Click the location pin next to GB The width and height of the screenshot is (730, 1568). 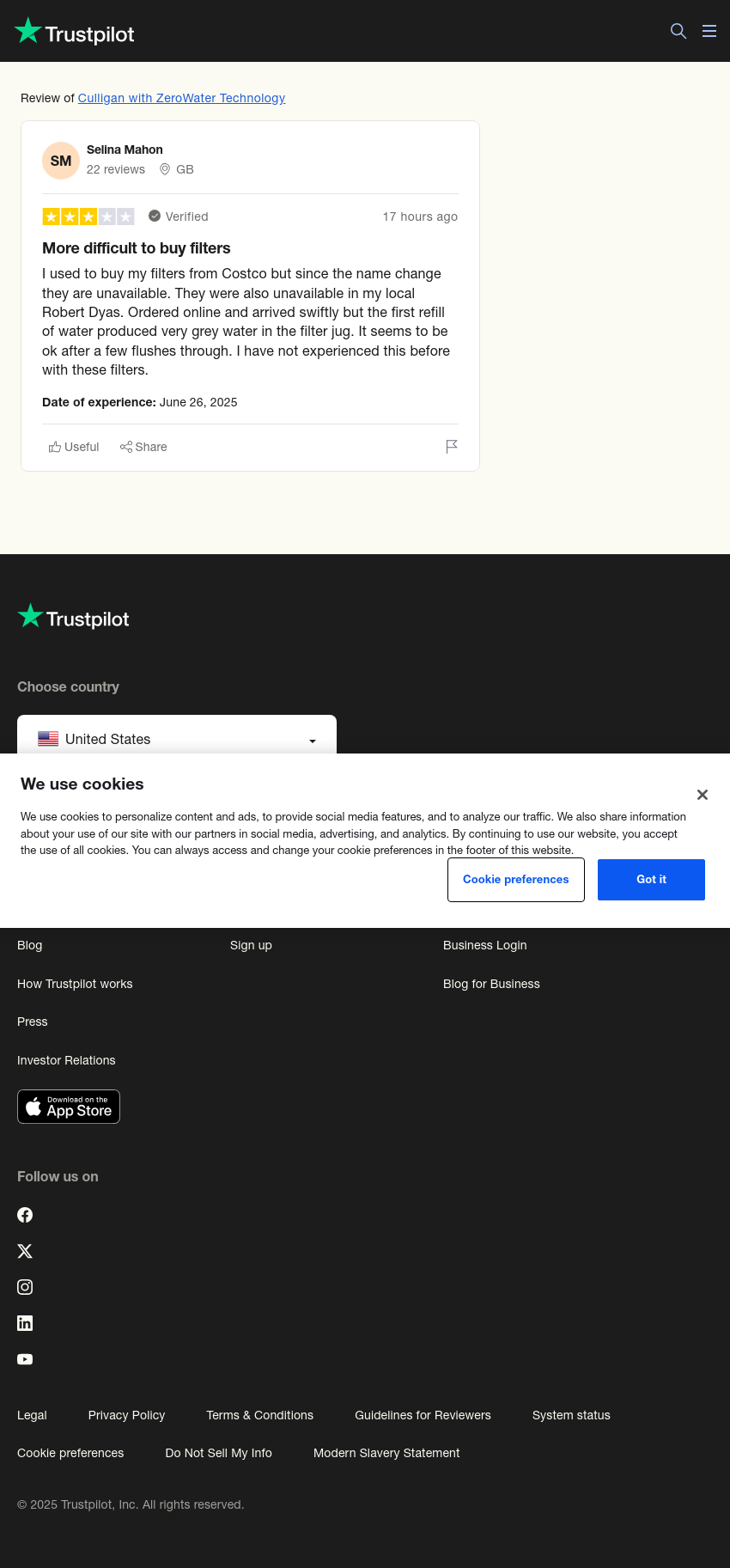[x=165, y=169]
